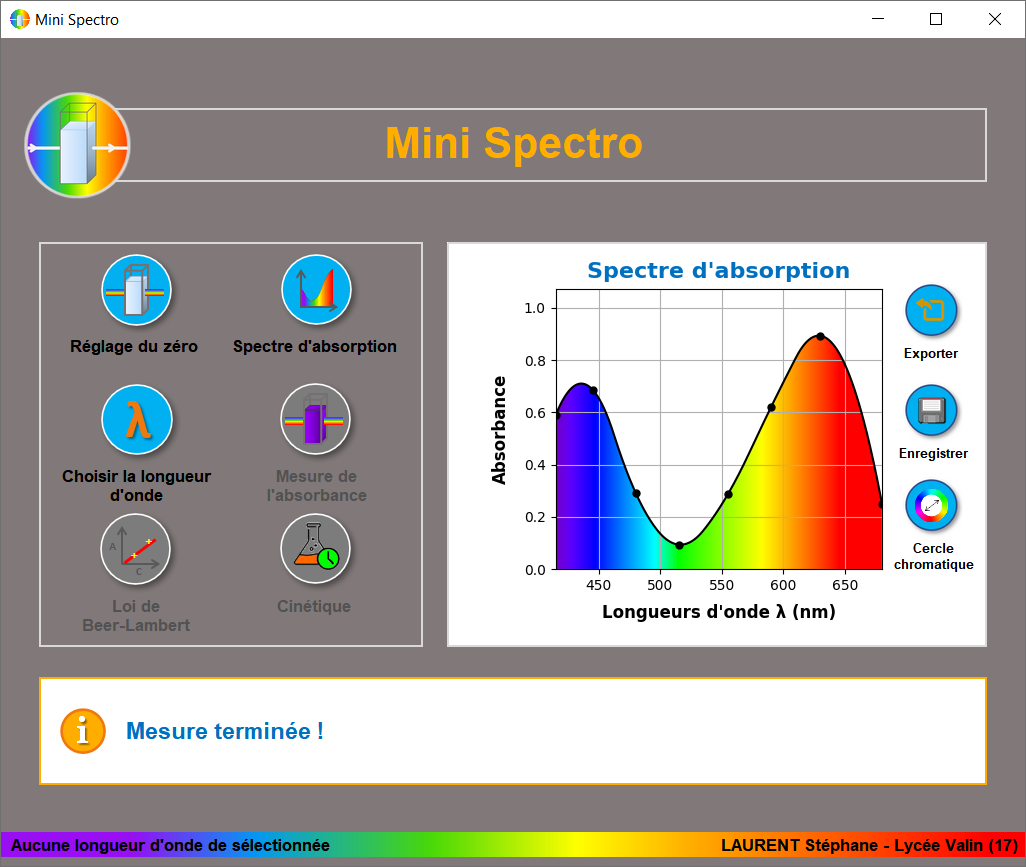Click the data point at 630 nm peak
The width and height of the screenshot is (1026, 867).
(820, 336)
